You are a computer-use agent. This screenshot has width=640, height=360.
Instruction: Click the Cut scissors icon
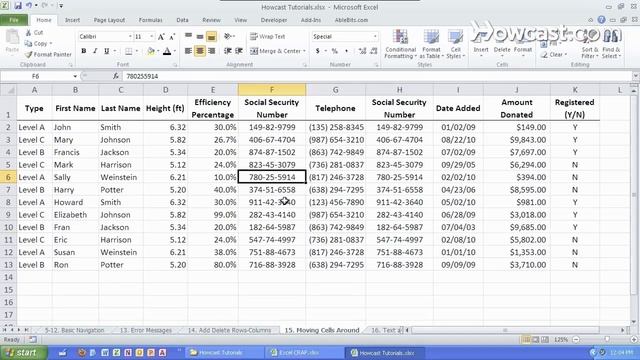[x=28, y=33]
